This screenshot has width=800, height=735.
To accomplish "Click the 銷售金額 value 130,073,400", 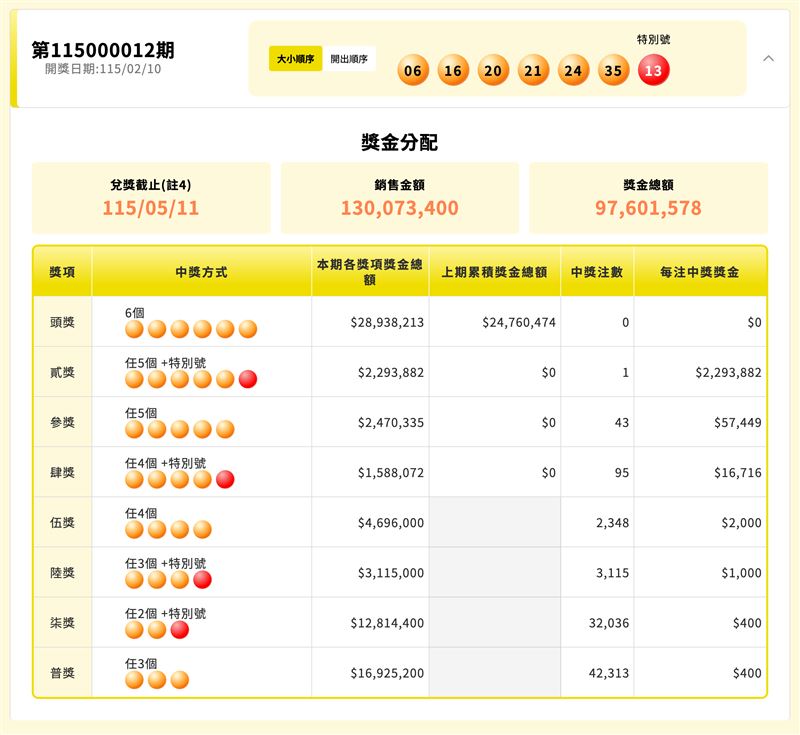I will 399,208.
